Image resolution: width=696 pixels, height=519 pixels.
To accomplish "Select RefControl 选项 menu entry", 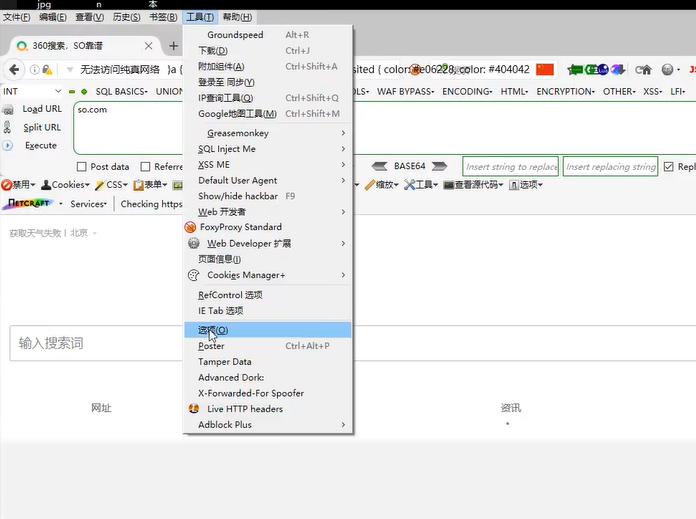I will point(268,295).
